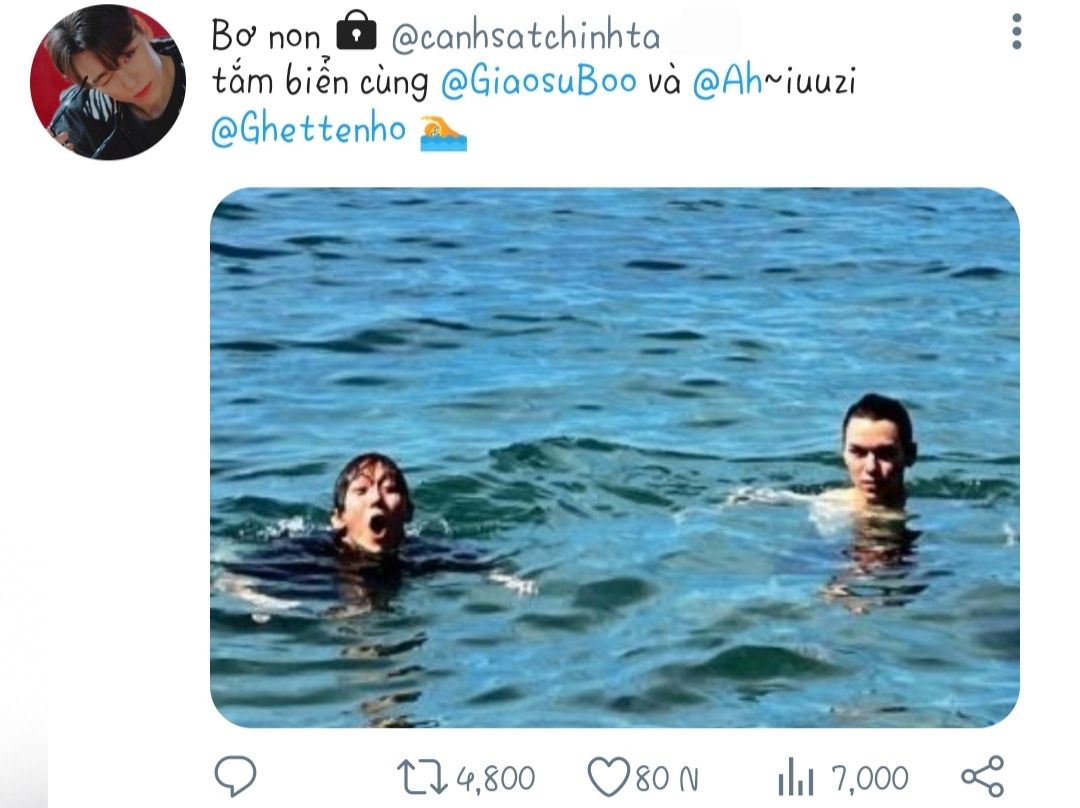
Task: Open the @Ah~iuuzi mentioned profile
Action: click(x=774, y=83)
